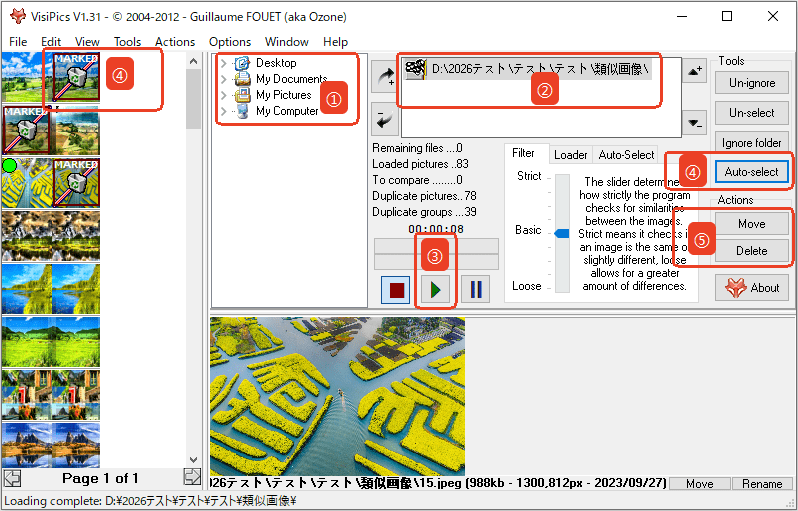Open the Help menu
798x511 pixels.
click(335, 42)
